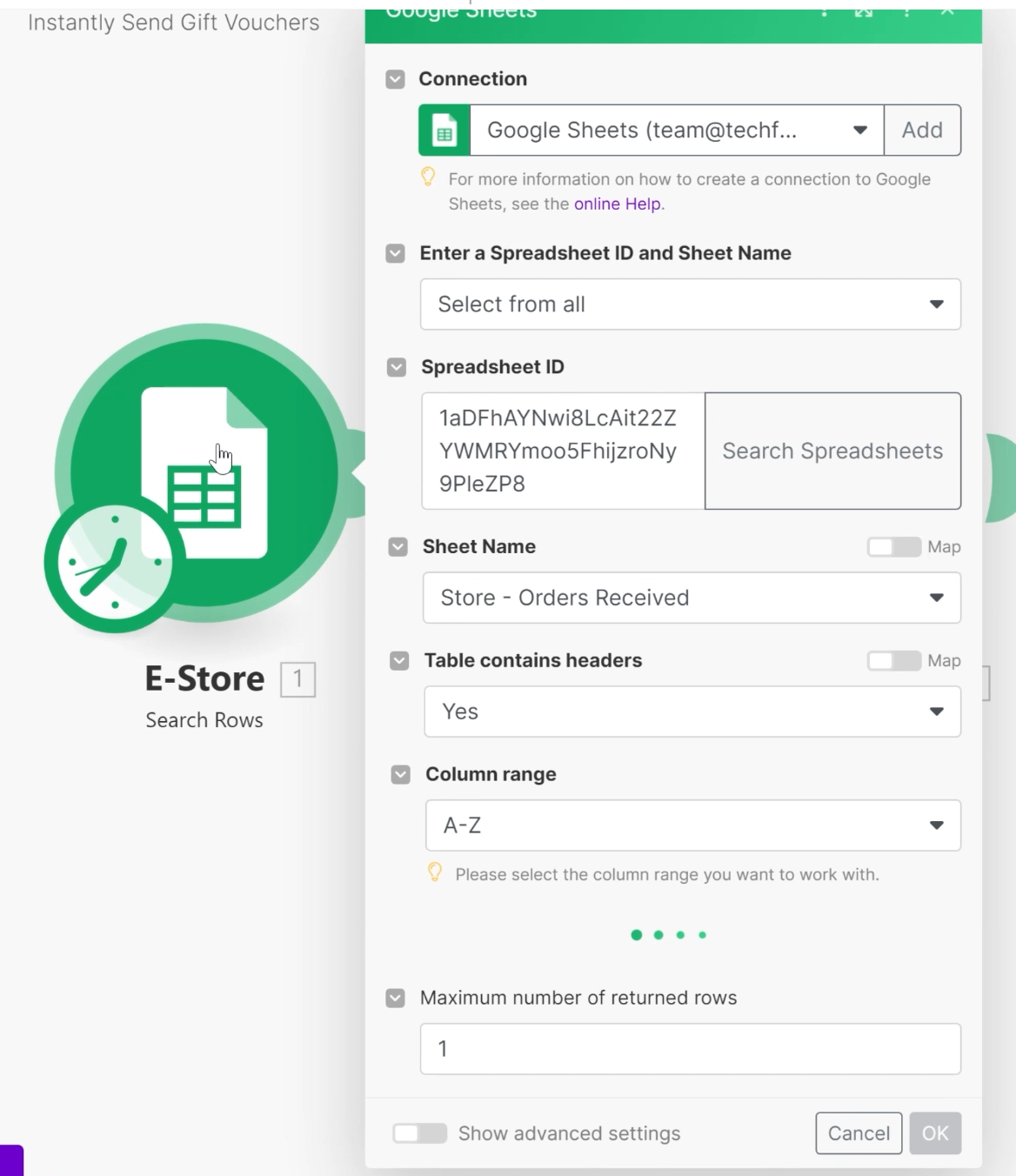Open the online Help link
The image size is (1016, 1176).
point(618,204)
